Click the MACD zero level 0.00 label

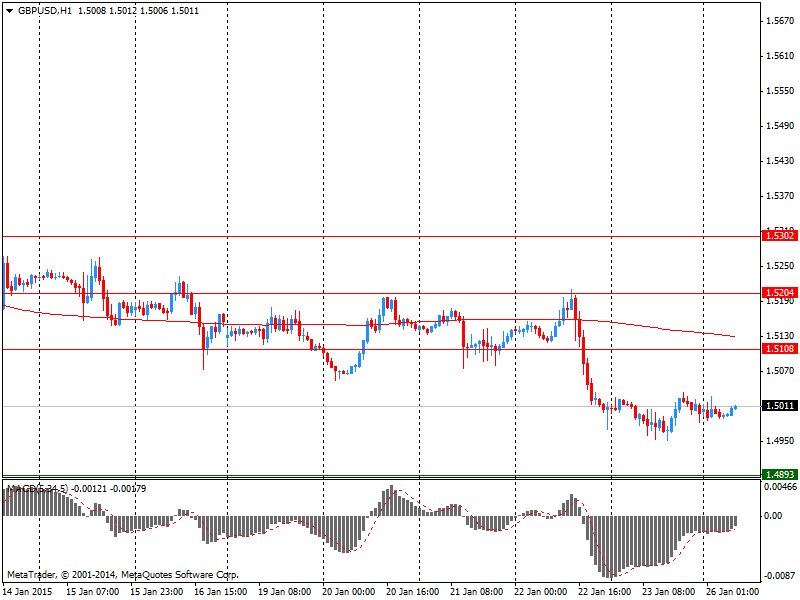[773, 516]
